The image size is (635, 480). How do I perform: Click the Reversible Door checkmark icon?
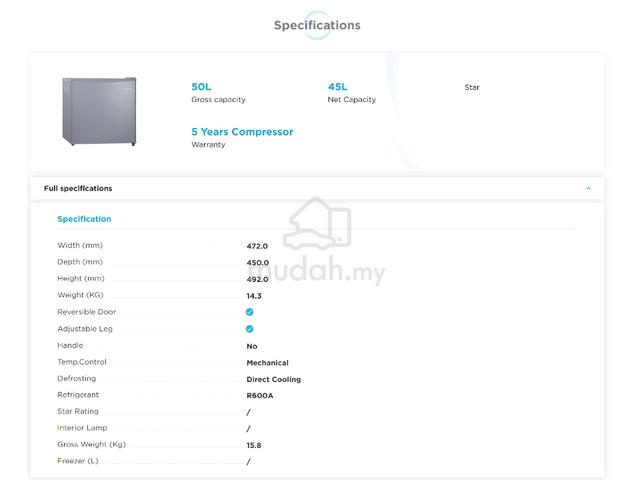pos(249,312)
